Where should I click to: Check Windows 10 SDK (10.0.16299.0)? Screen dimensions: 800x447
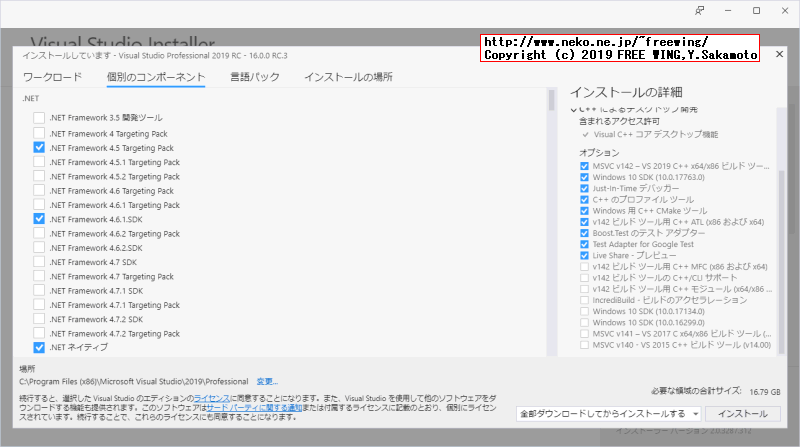click(x=584, y=322)
